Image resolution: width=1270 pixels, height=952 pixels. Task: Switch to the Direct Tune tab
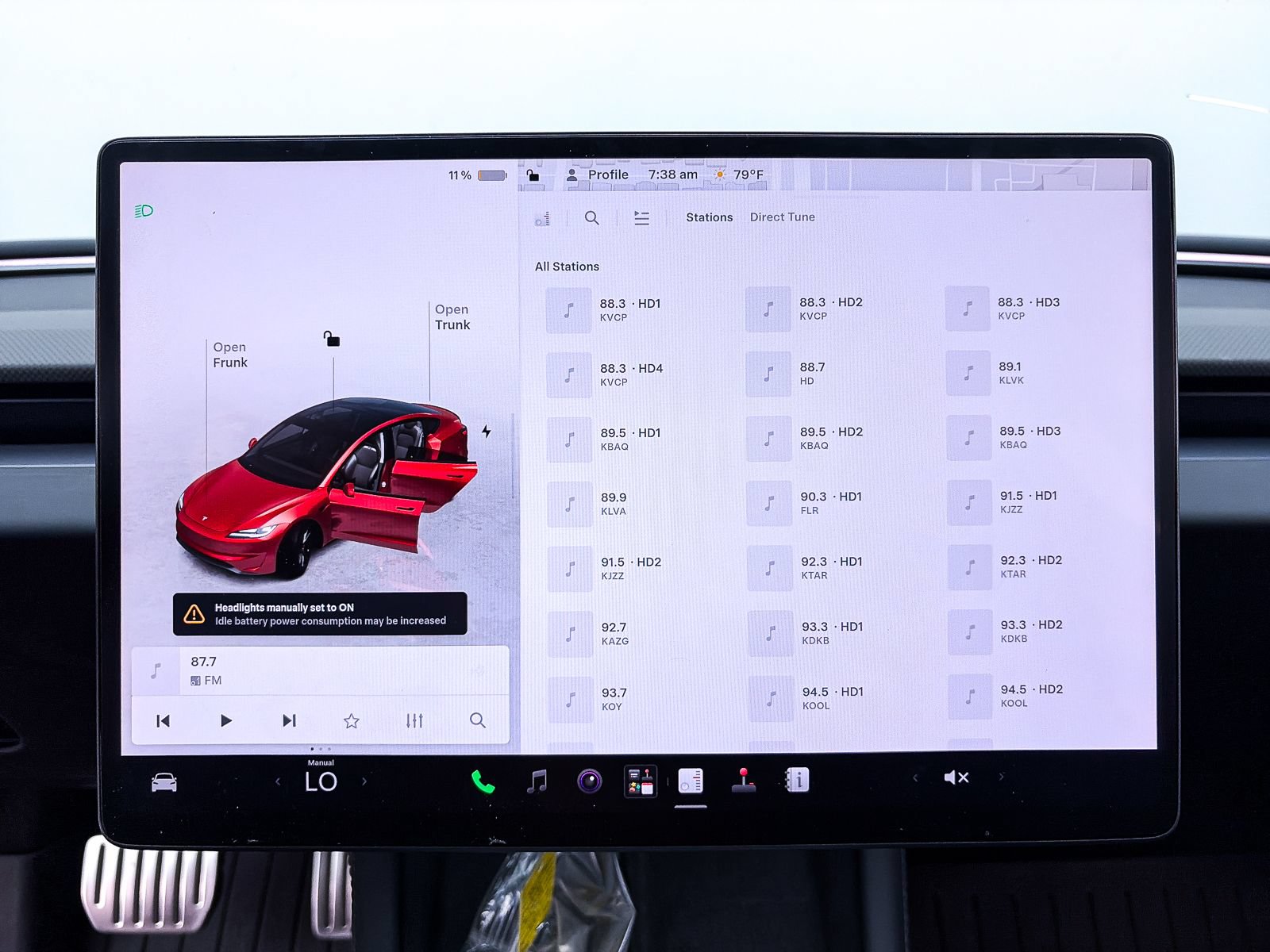(x=782, y=217)
